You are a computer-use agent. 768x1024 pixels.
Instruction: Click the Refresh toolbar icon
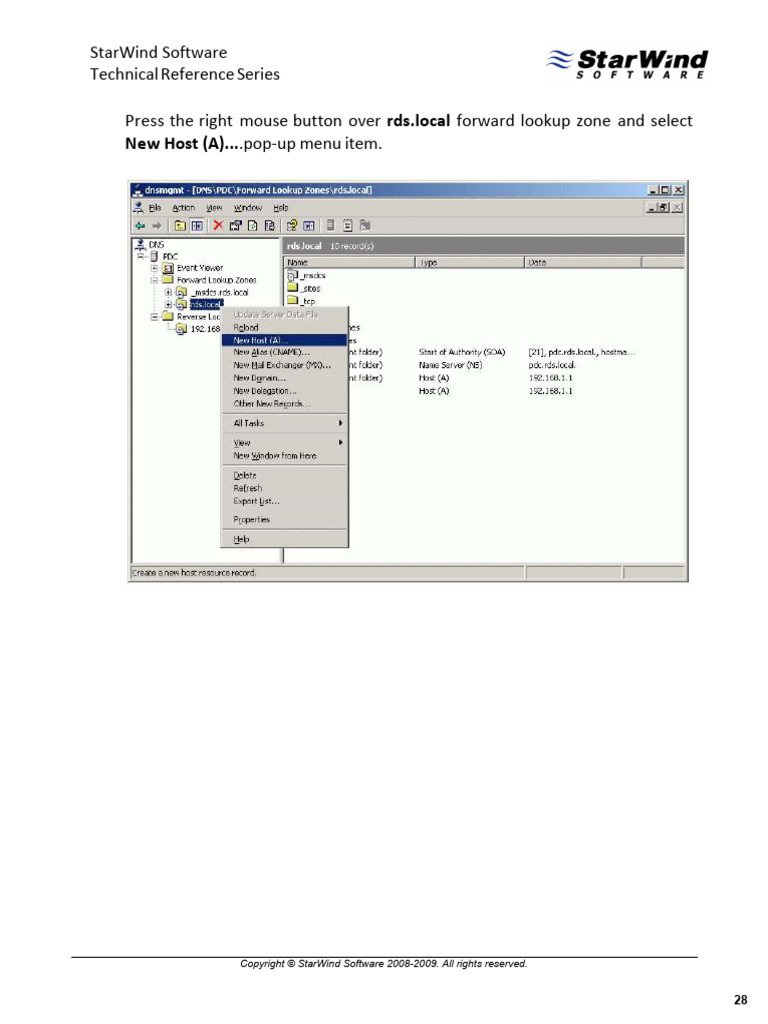click(x=253, y=226)
